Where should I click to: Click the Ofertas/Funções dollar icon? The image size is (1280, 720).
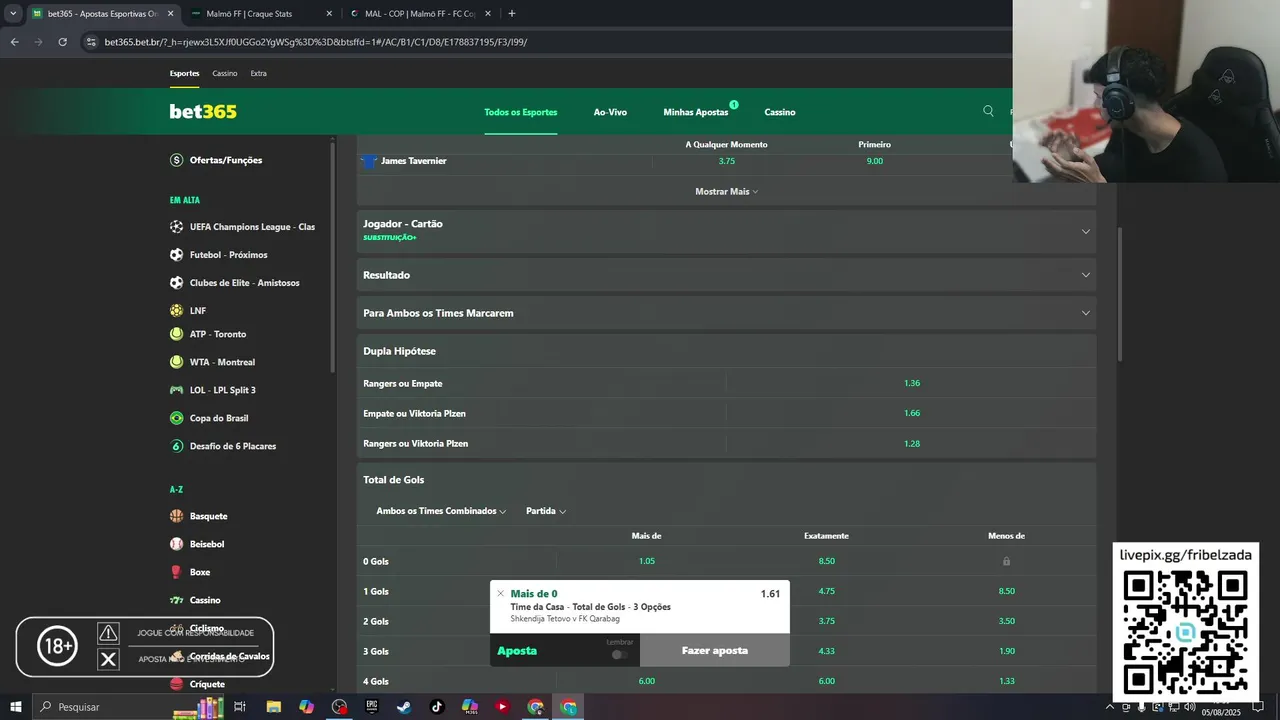tap(177, 160)
